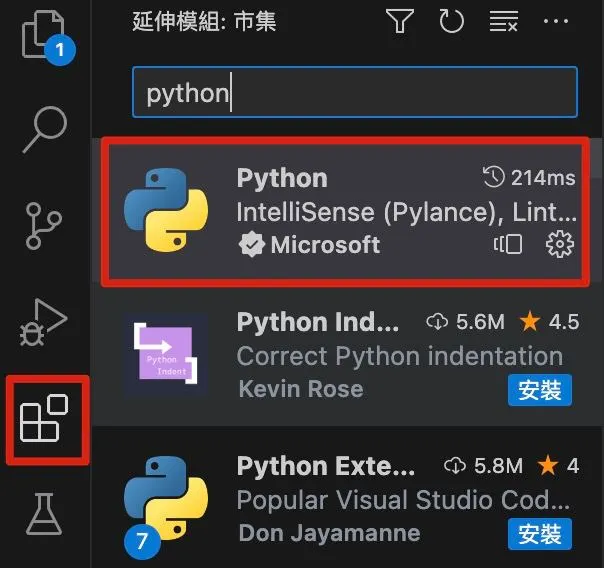Image resolution: width=604 pixels, height=568 pixels.
Task: Install the Python Extension Pack
Action: coord(540,535)
